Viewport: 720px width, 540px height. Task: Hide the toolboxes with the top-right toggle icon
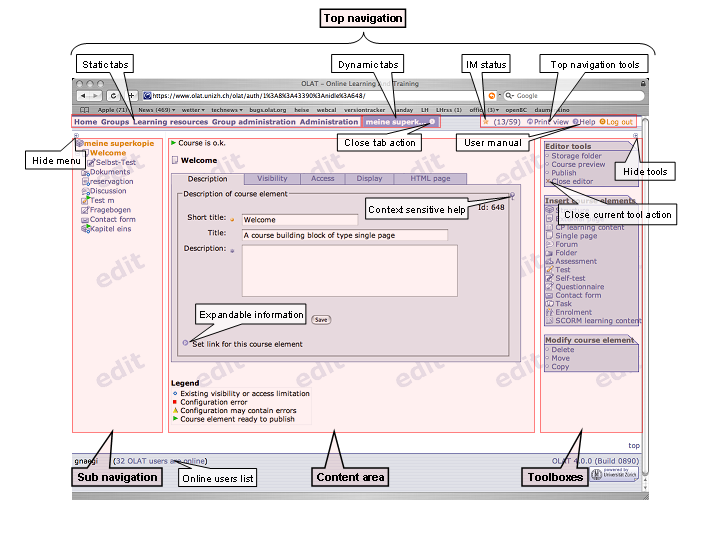tap(636, 135)
